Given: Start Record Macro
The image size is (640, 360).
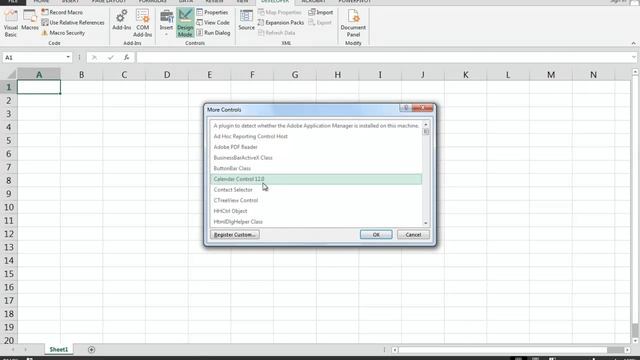Looking at the screenshot, I should (62, 12).
